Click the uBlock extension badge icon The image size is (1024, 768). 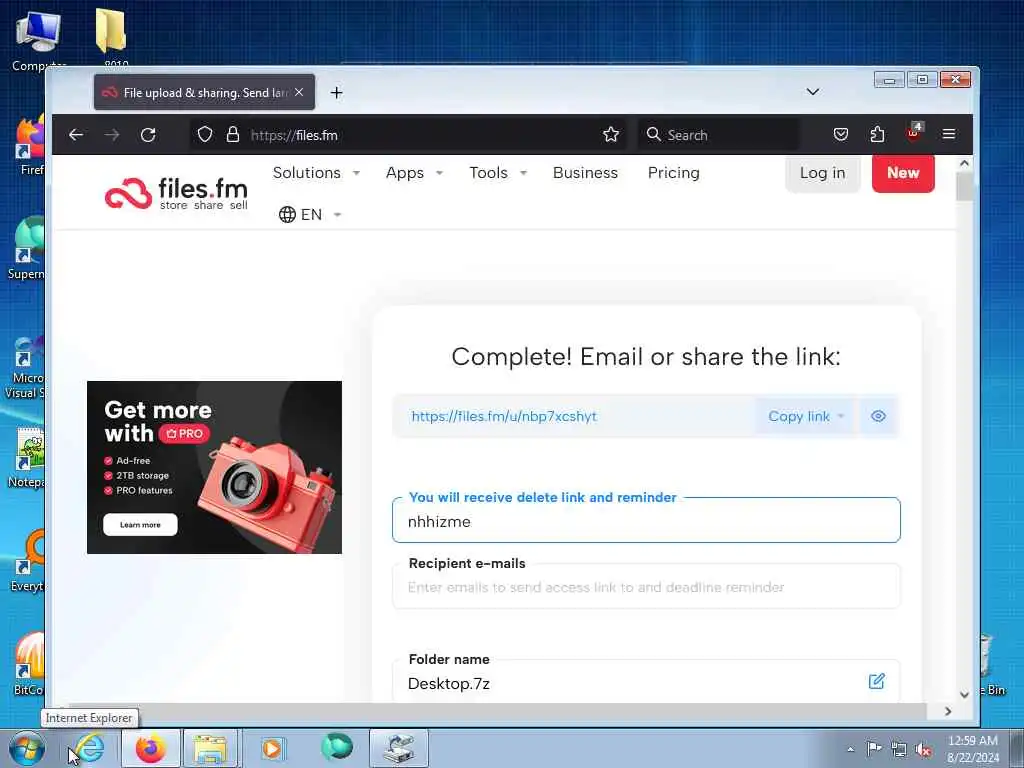pyautogui.click(x=914, y=133)
